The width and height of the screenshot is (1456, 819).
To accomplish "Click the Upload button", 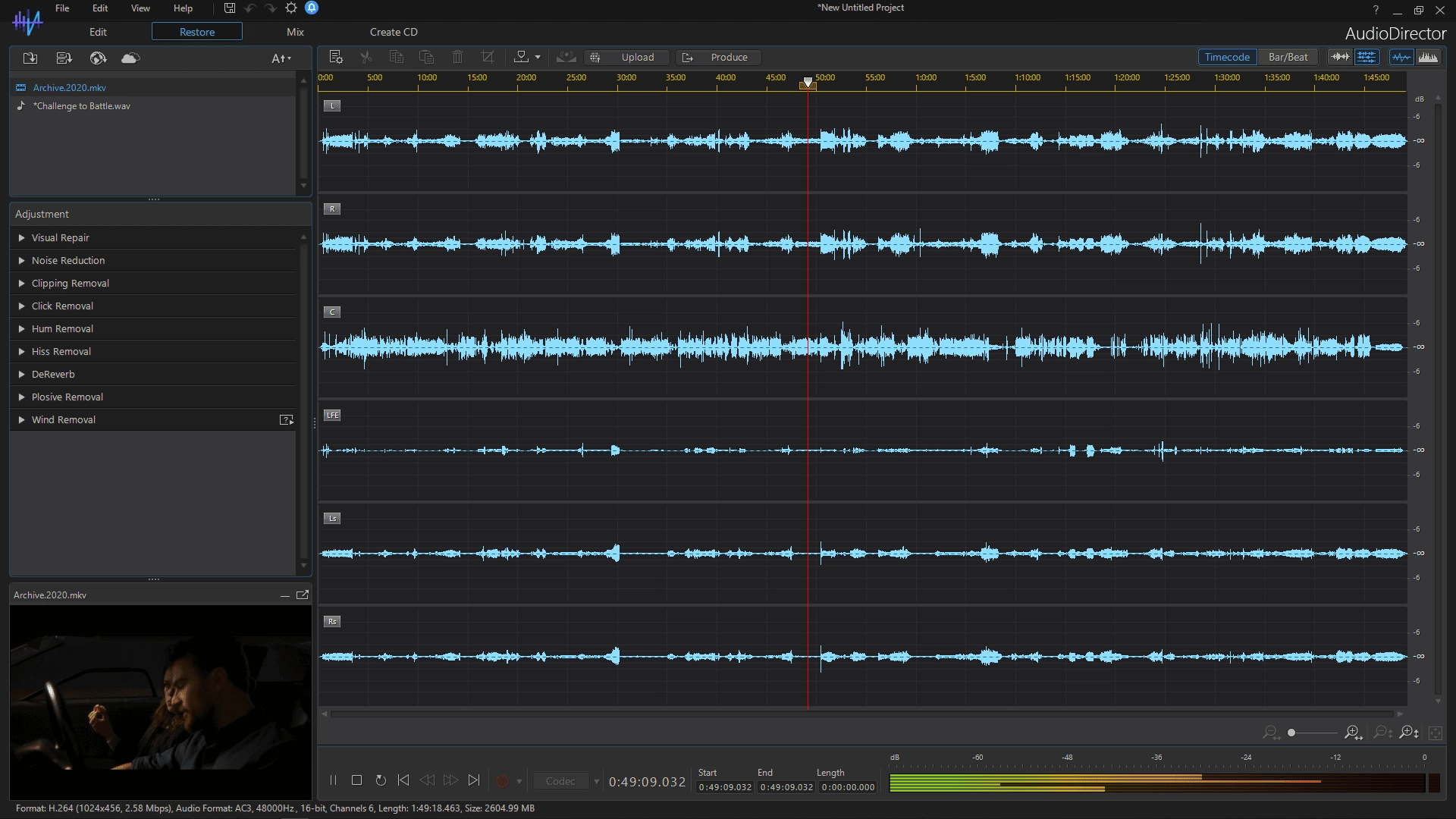I will click(629, 58).
